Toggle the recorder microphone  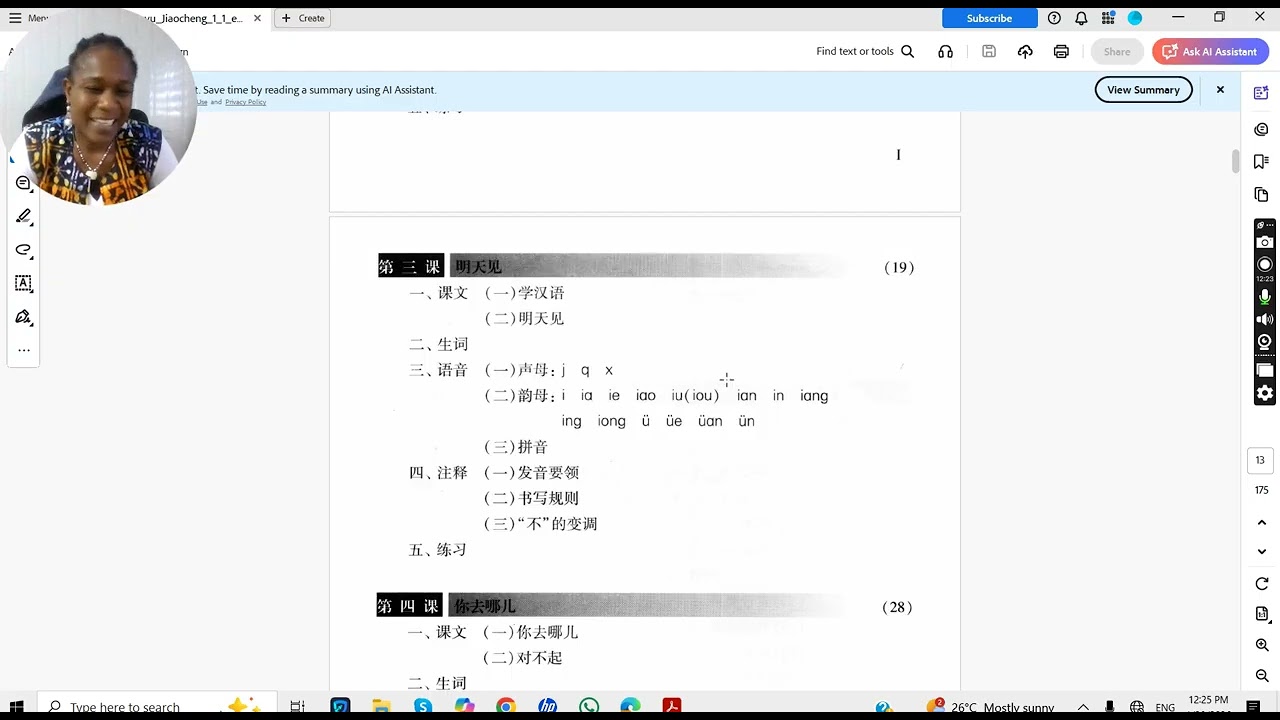pos(1265,297)
